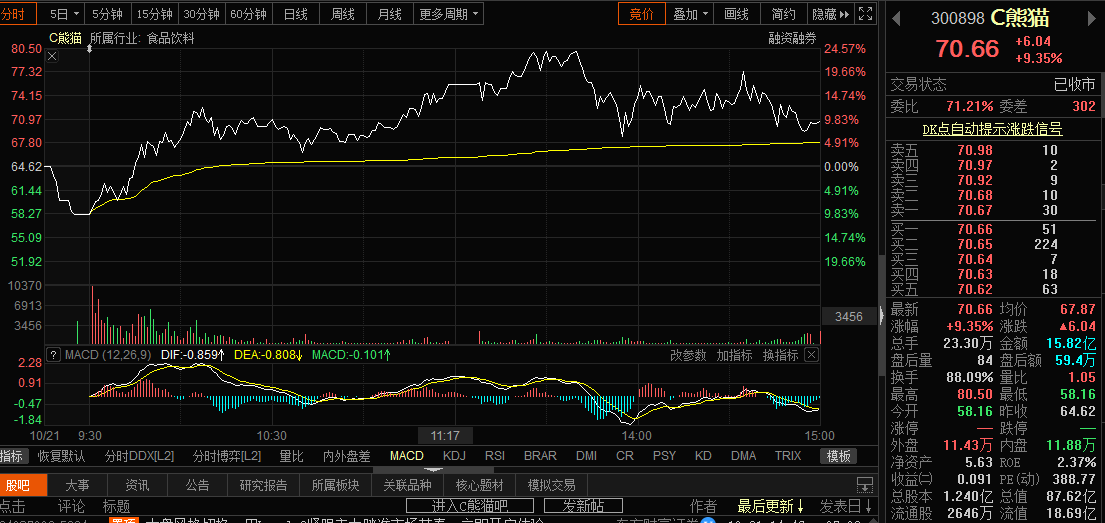Switch to the 日线 daily chart
The width and height of the screenshot is (1105, 523).
coord(295,13)
